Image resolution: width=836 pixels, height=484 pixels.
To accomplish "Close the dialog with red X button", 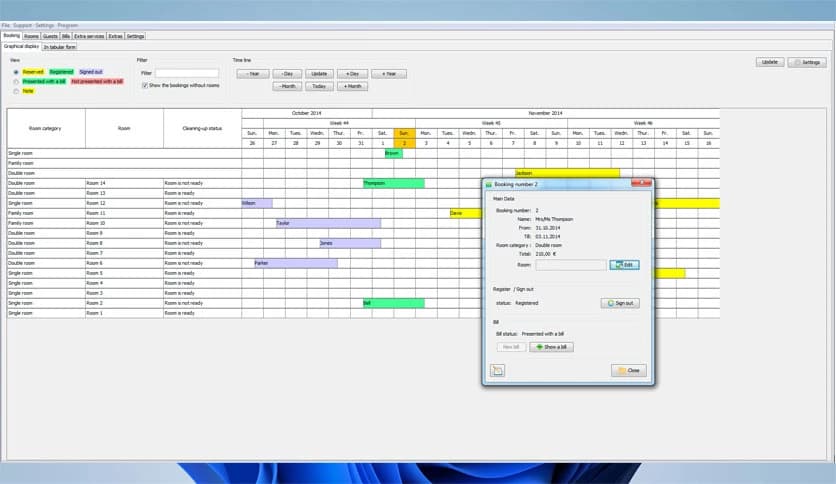I will coord(641,185).
